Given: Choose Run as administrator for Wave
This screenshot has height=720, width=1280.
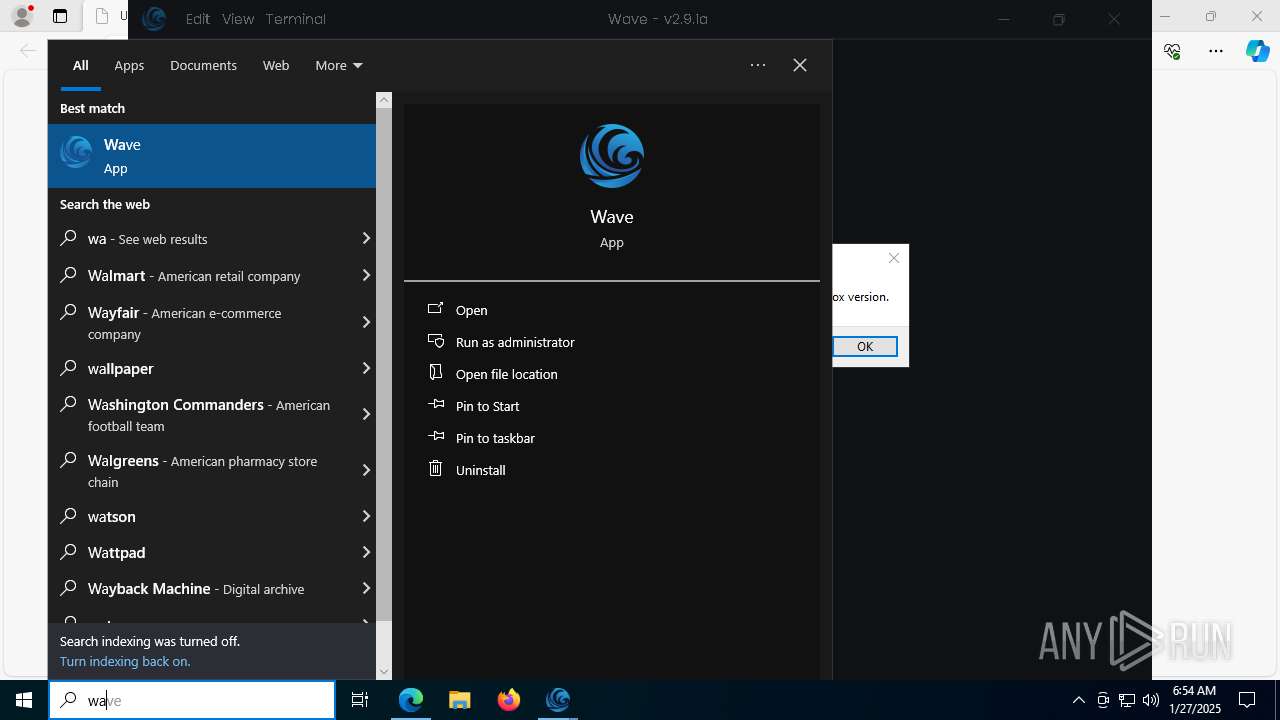Looking at the screenshot, I should [x=515, y=342].
